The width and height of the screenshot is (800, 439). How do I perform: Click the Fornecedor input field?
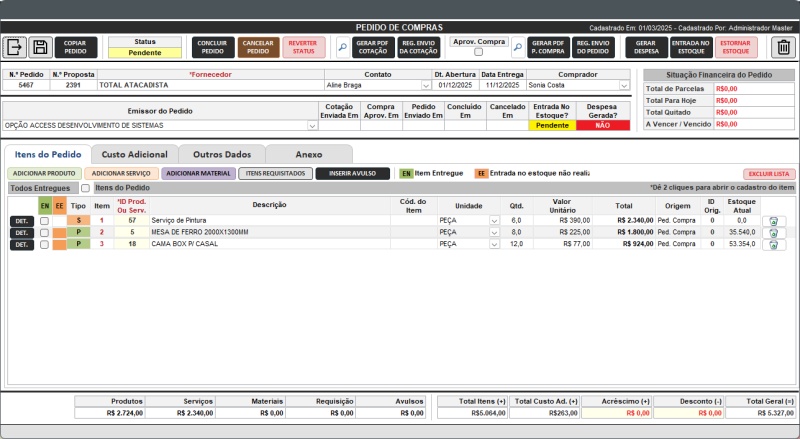click(210, 86)
